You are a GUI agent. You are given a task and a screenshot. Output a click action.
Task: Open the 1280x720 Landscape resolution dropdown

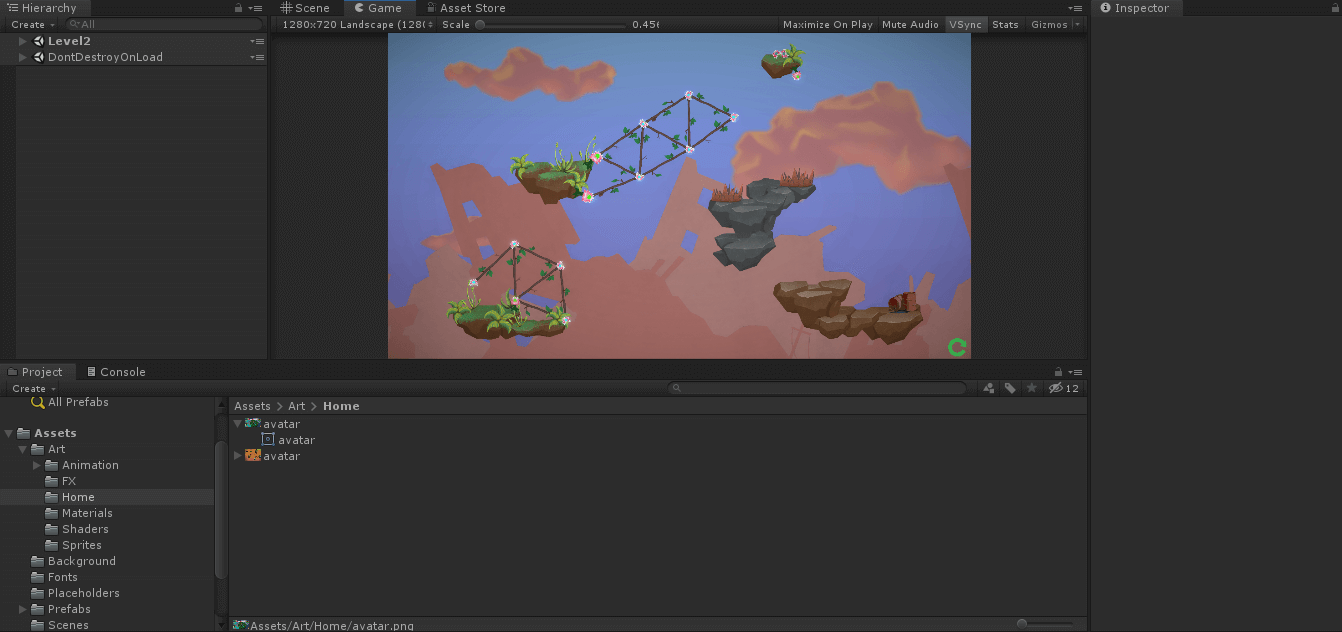[x=357, y=24]
